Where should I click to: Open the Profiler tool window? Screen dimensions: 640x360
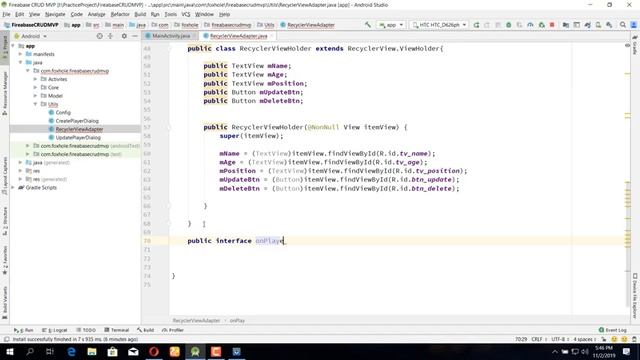click(173, 330)
